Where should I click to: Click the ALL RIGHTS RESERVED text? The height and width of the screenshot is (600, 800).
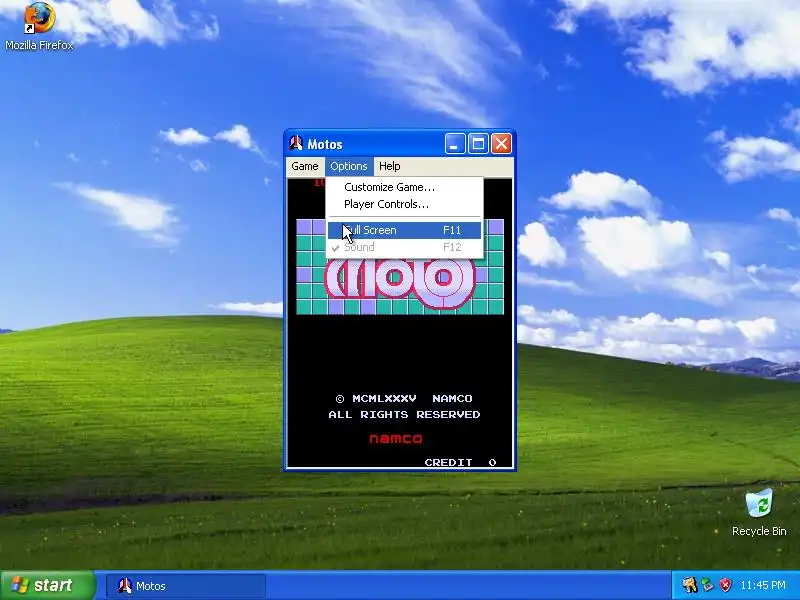point(404,414)
